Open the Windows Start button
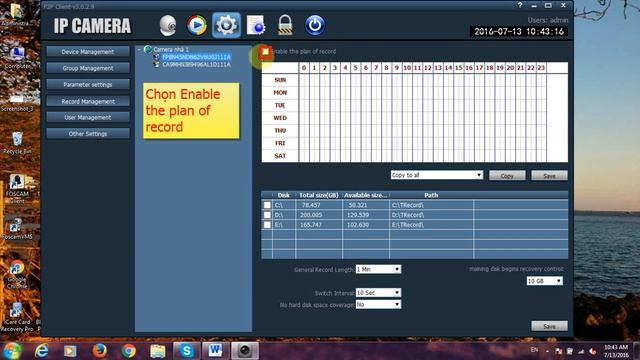 [x=12, y=351]
